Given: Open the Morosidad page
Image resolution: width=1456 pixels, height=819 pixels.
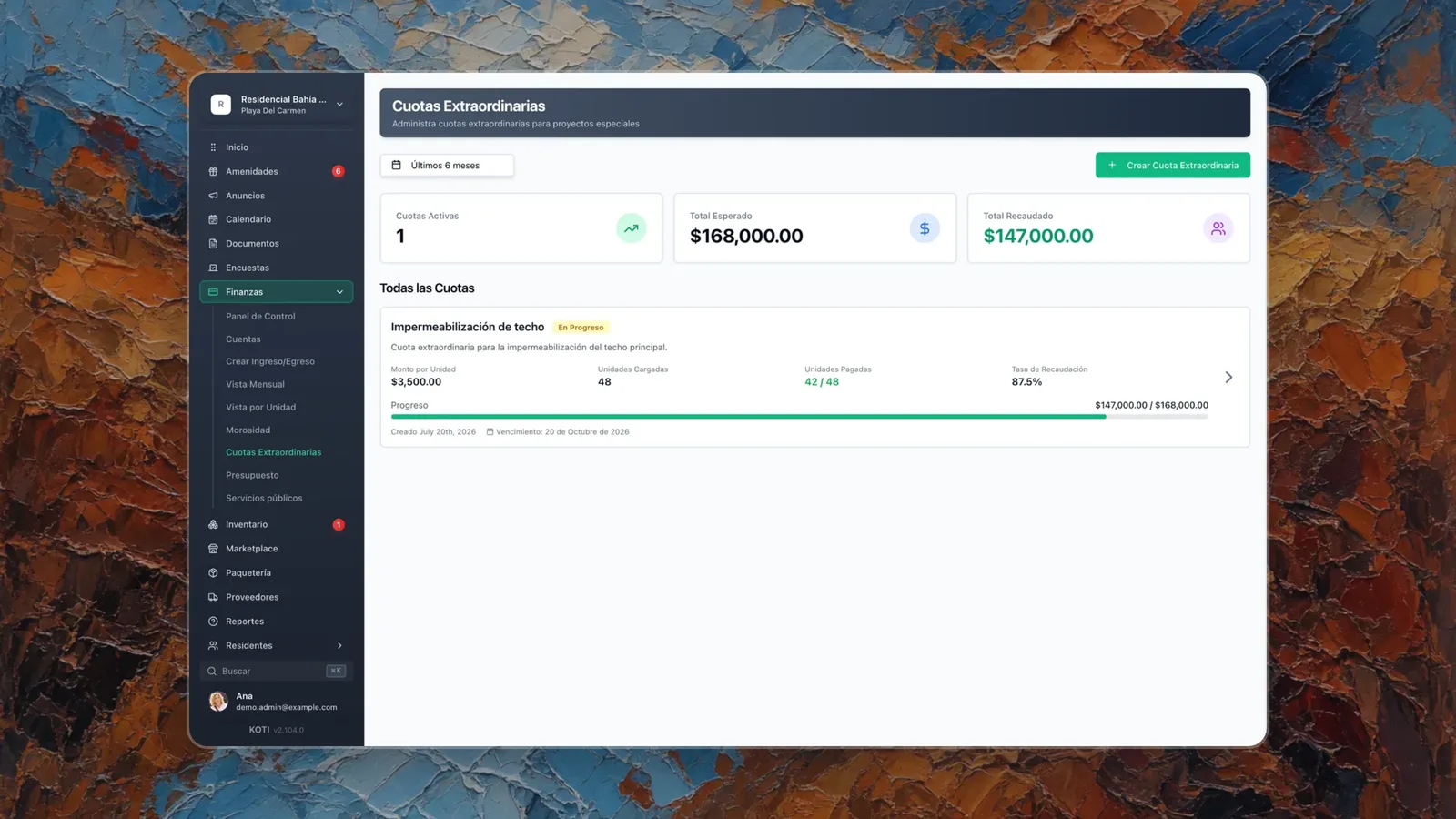Looking at the screenshot, I should tap(248, 430).
